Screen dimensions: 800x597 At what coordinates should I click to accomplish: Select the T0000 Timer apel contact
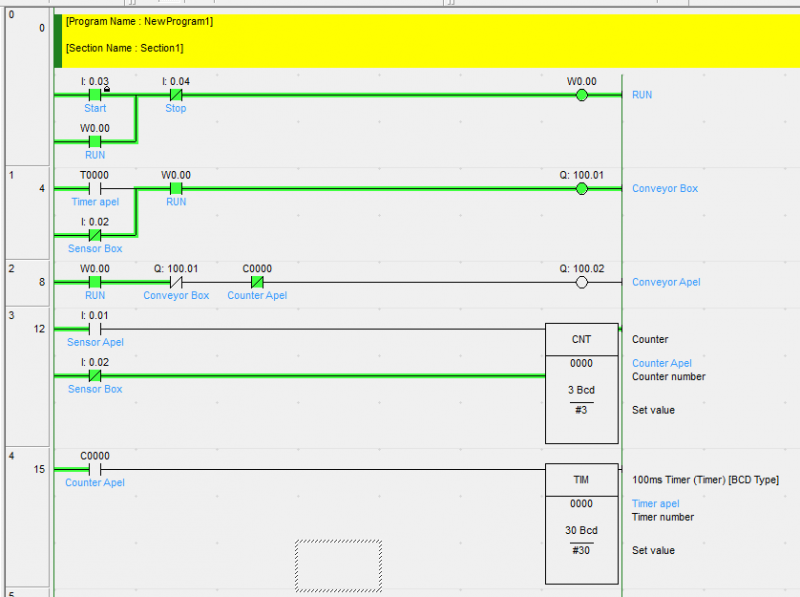pos(95,189)
